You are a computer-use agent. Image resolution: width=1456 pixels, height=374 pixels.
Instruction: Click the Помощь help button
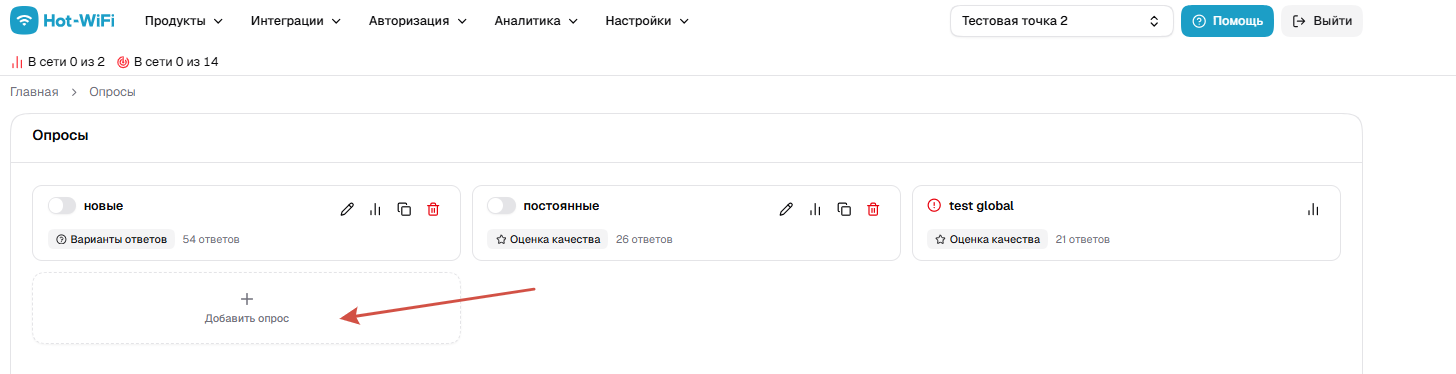tap(1227, 20)
